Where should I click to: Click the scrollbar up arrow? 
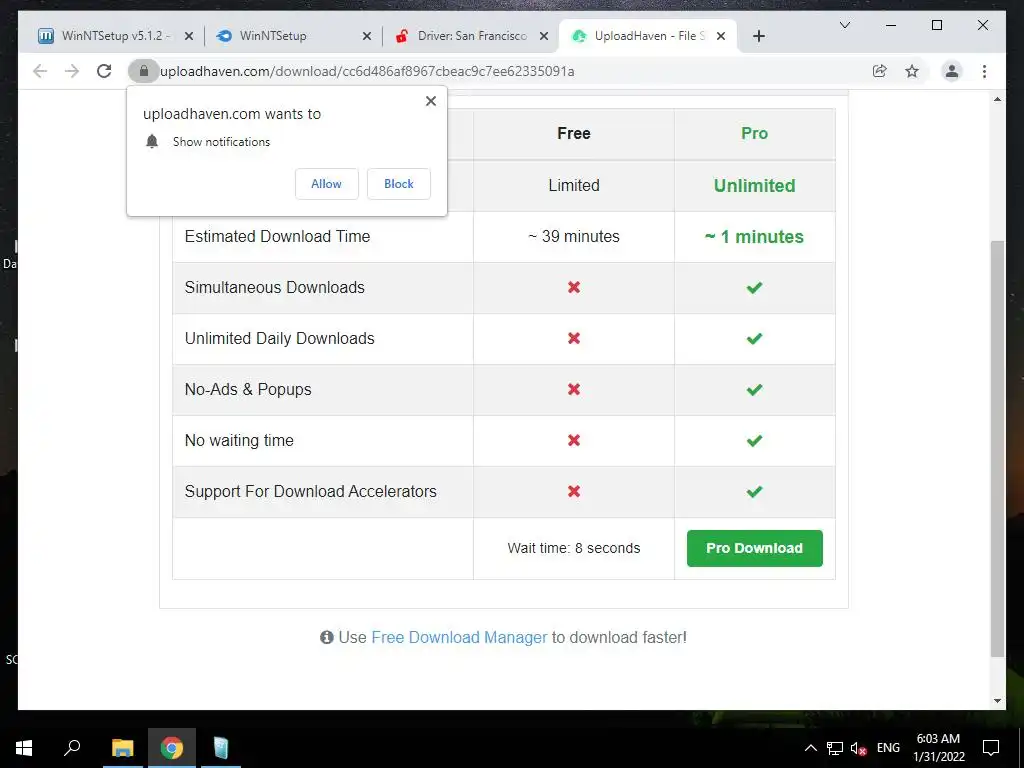point(997,99)
